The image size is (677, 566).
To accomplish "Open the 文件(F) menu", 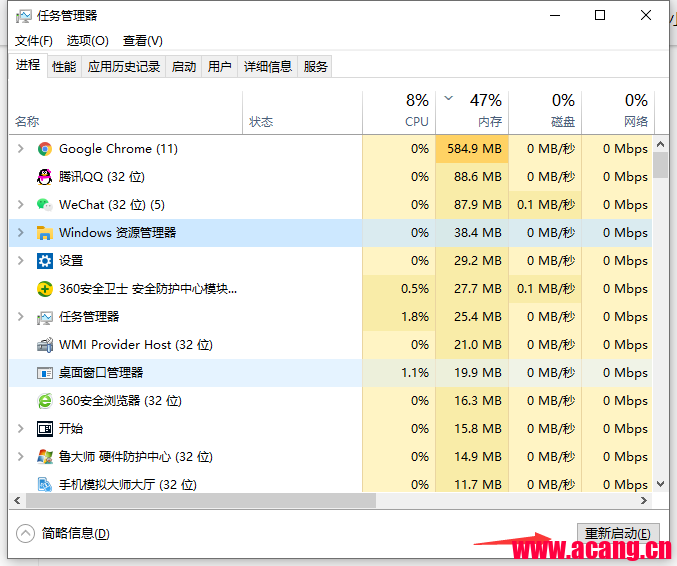I will (34, 41).
